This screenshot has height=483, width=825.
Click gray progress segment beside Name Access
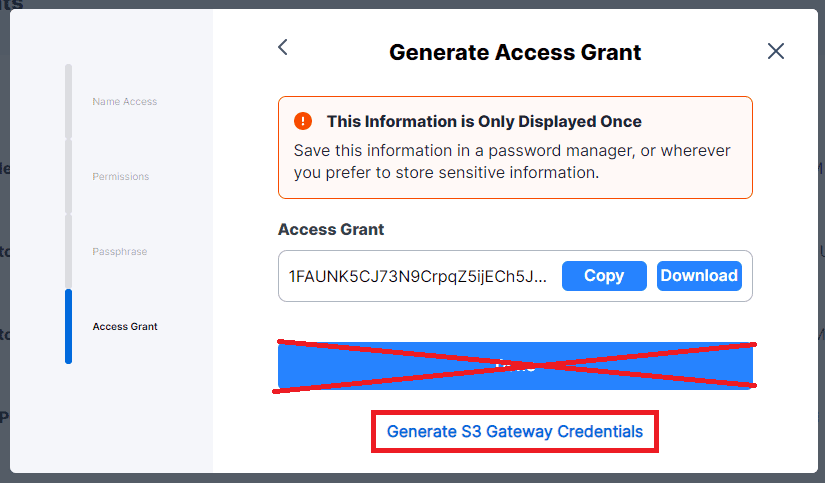[68, 101]
